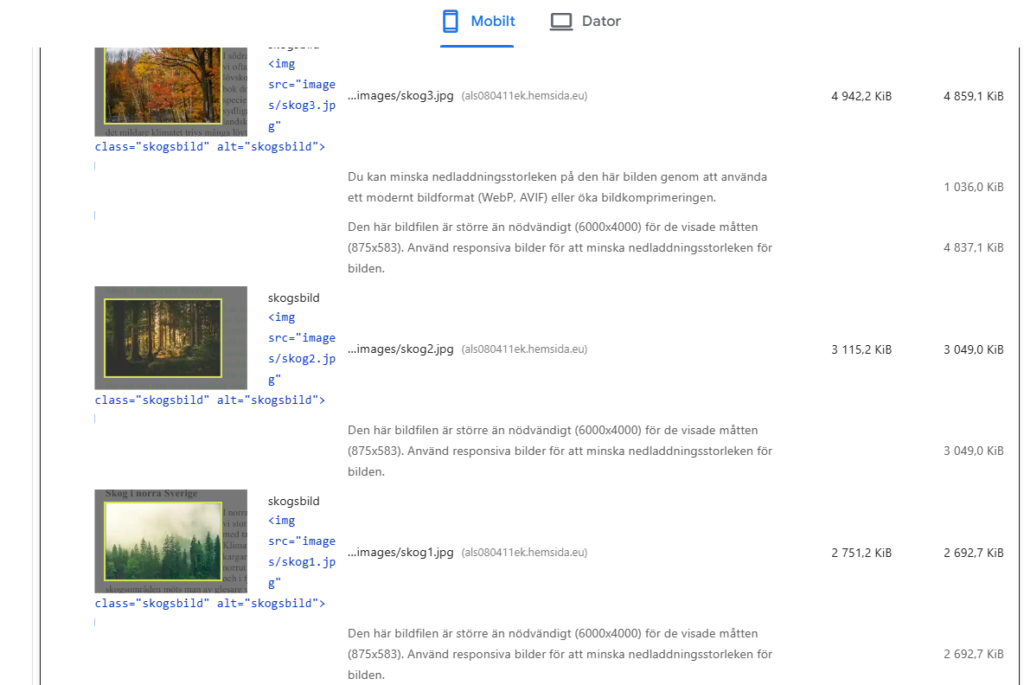Click the 1 036,0 KiB savings value

tap(973, 187)
